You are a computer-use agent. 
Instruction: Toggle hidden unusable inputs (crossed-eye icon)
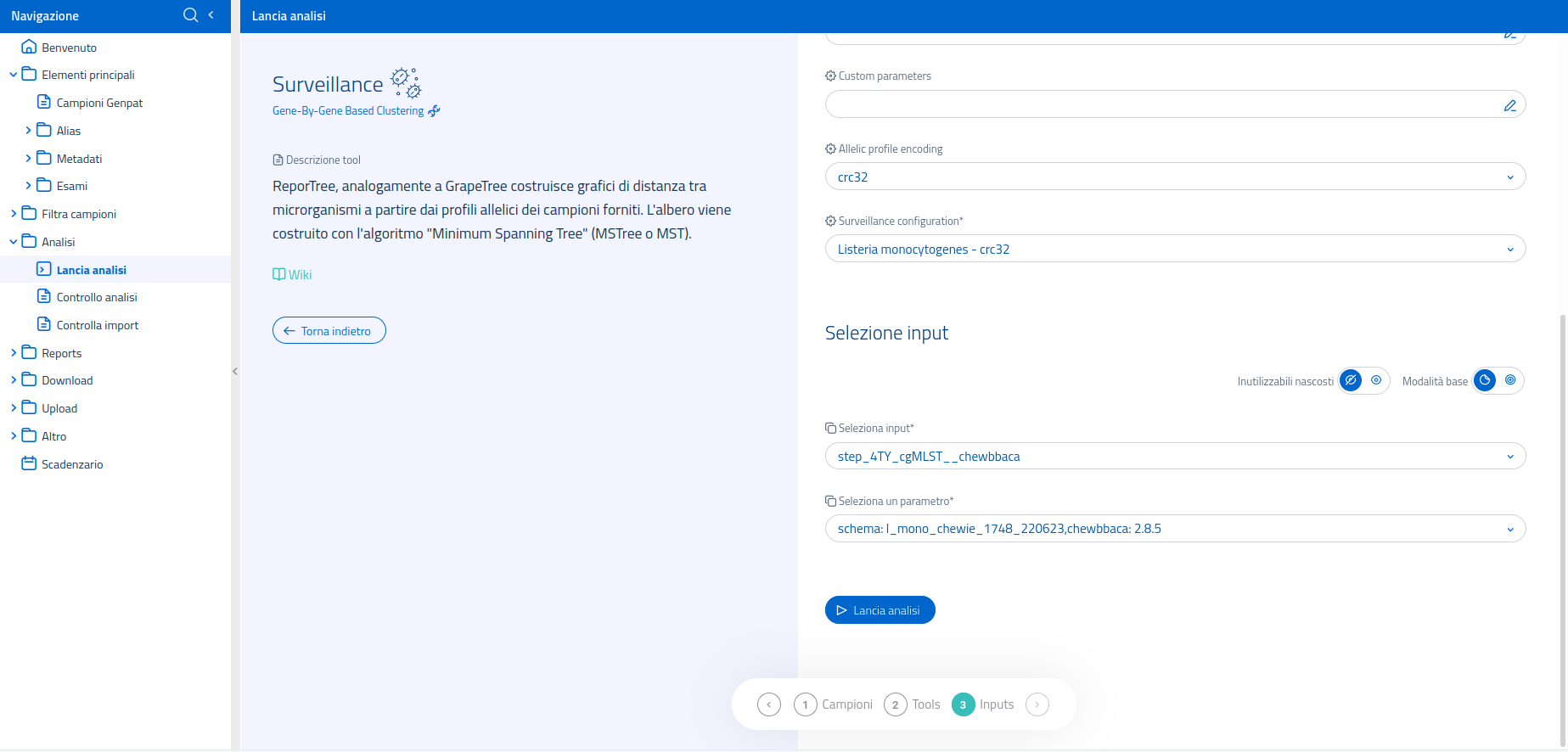click(1351, 380)
